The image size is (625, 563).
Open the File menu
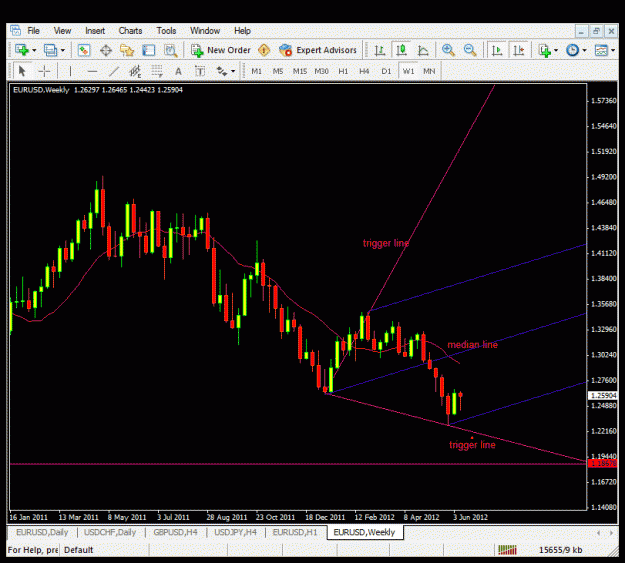pos(33,31)
